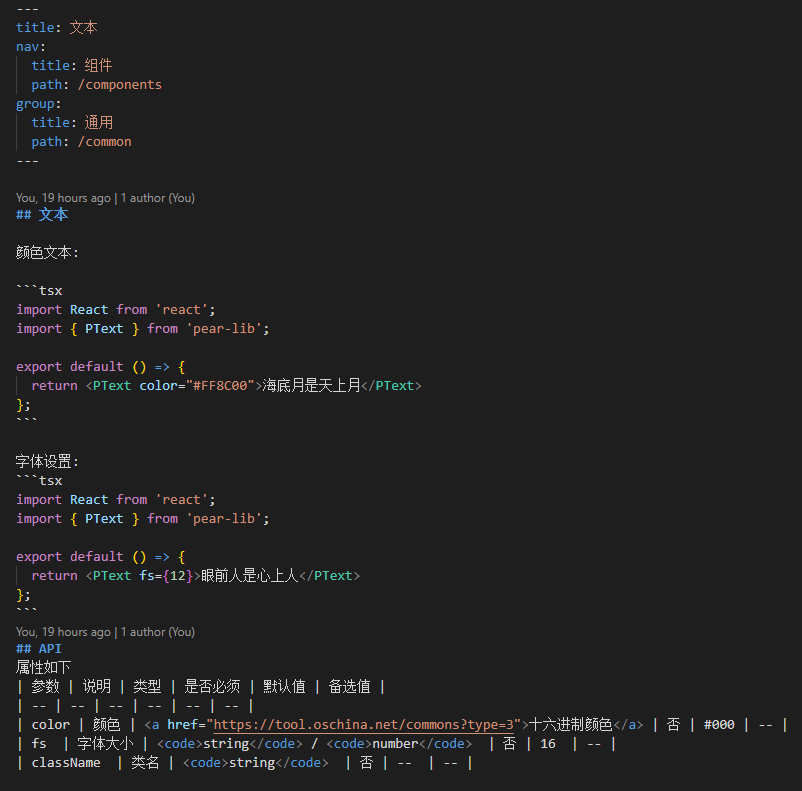Click the '十六进制颜色' anchor text

click(570, 724)
